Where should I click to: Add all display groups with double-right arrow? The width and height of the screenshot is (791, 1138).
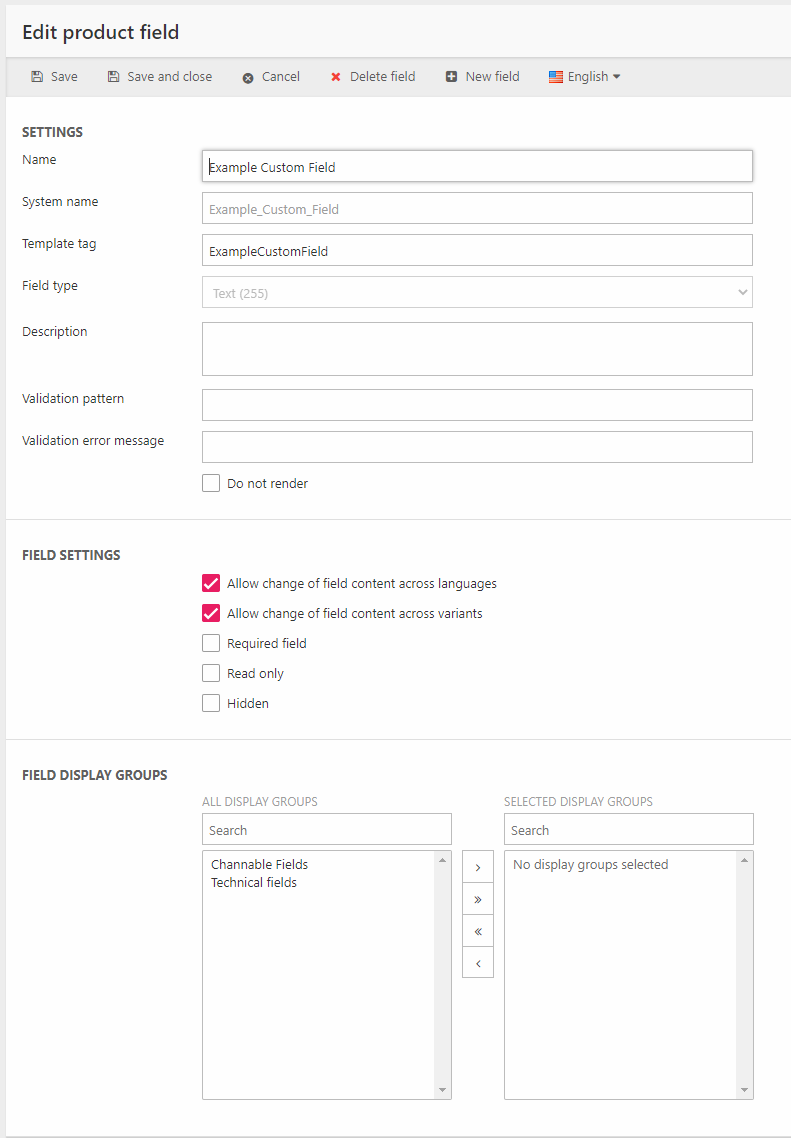pos(477,899)
